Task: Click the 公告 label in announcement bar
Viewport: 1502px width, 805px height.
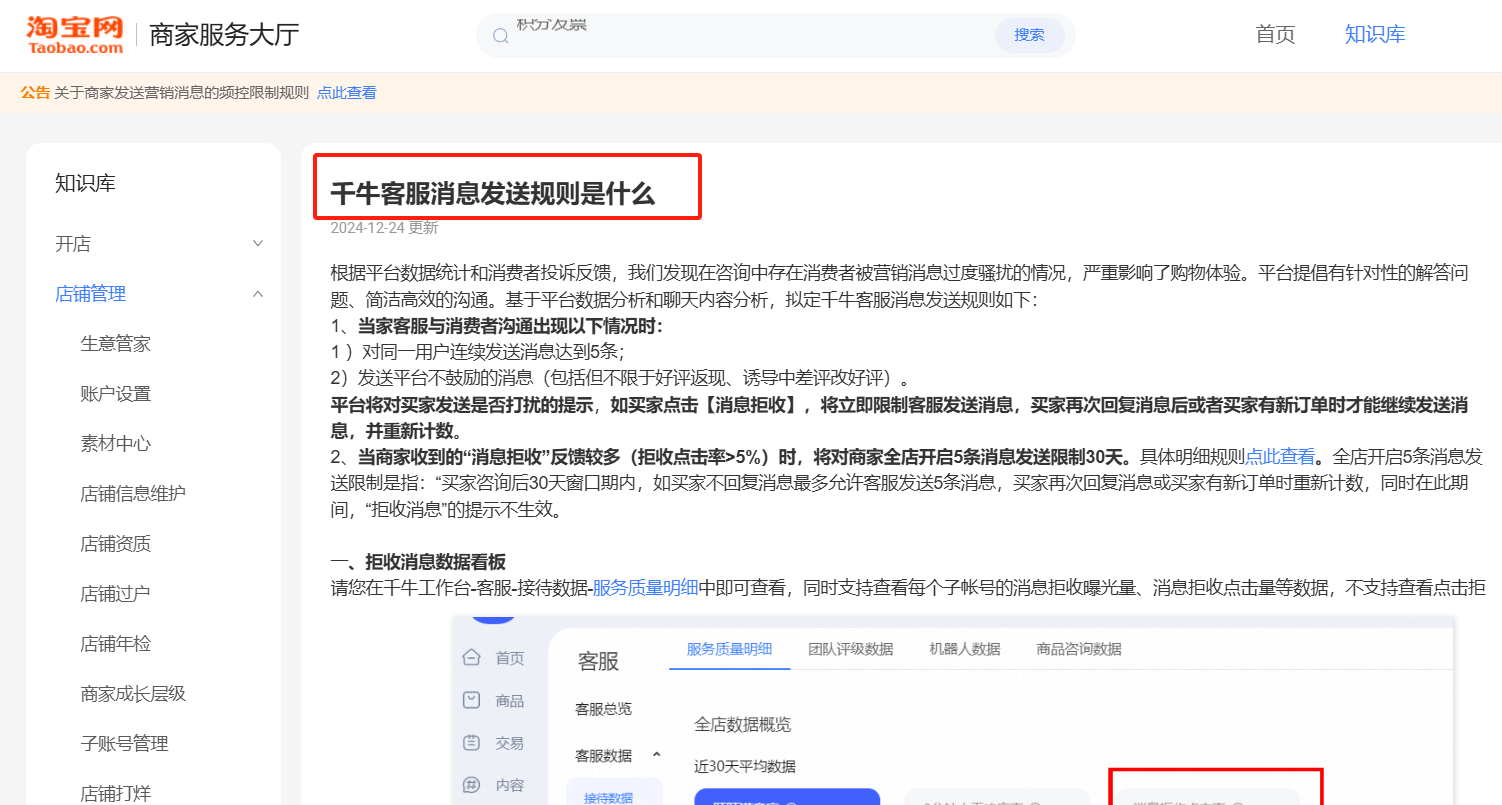Action: (35, 93)
